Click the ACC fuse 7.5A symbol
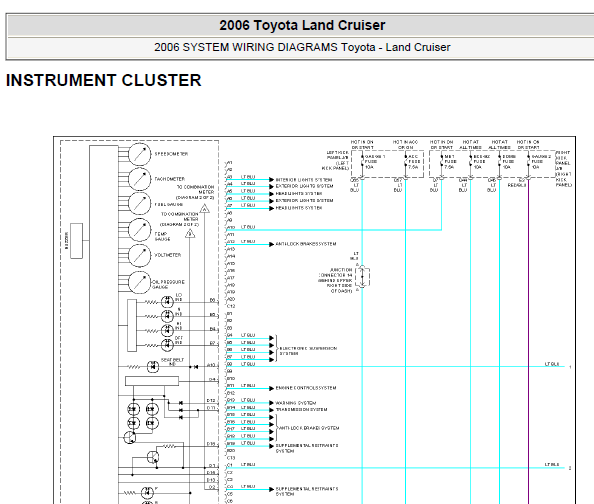Image resolution: width=594 pixels, height=504 pixels. pos(406,162)
